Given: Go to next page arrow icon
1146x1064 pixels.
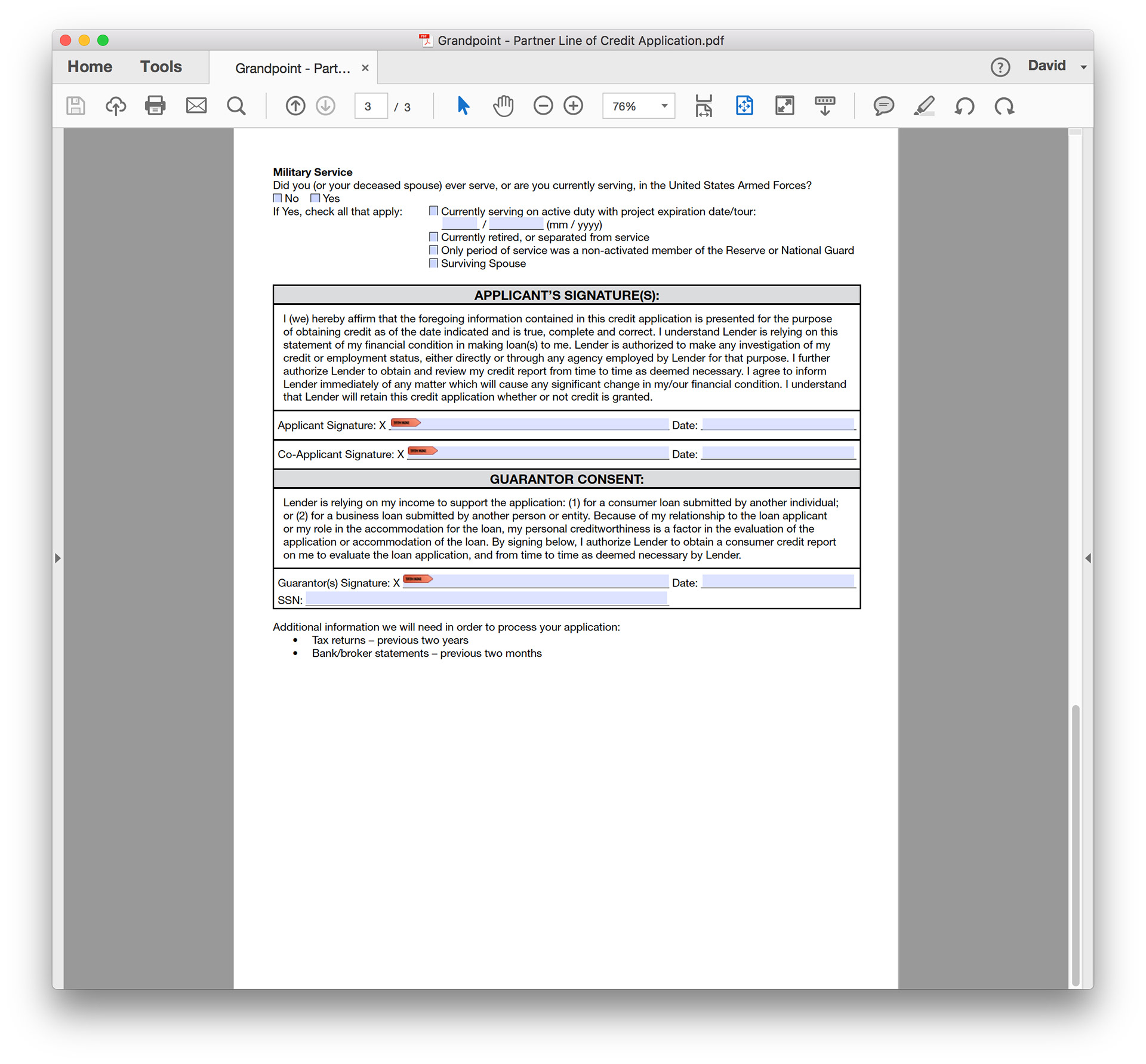Looking at the screenshot, I should point(326,106).
